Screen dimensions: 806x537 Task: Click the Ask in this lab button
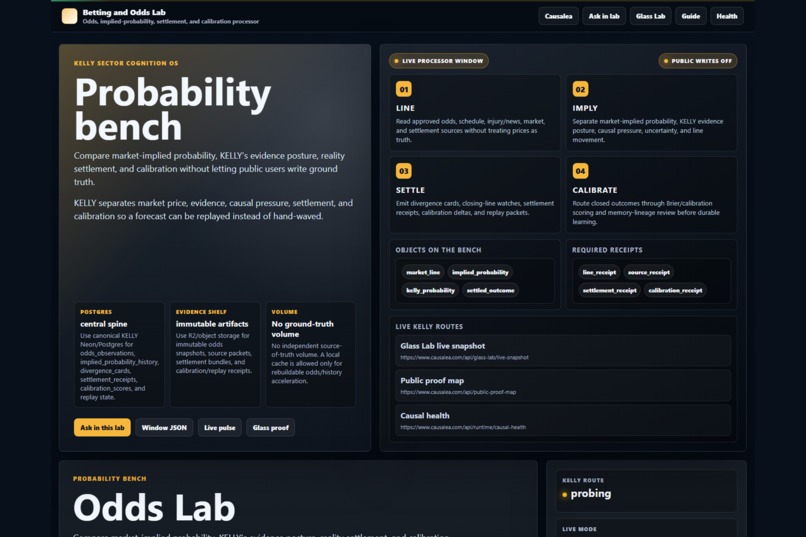102,428
